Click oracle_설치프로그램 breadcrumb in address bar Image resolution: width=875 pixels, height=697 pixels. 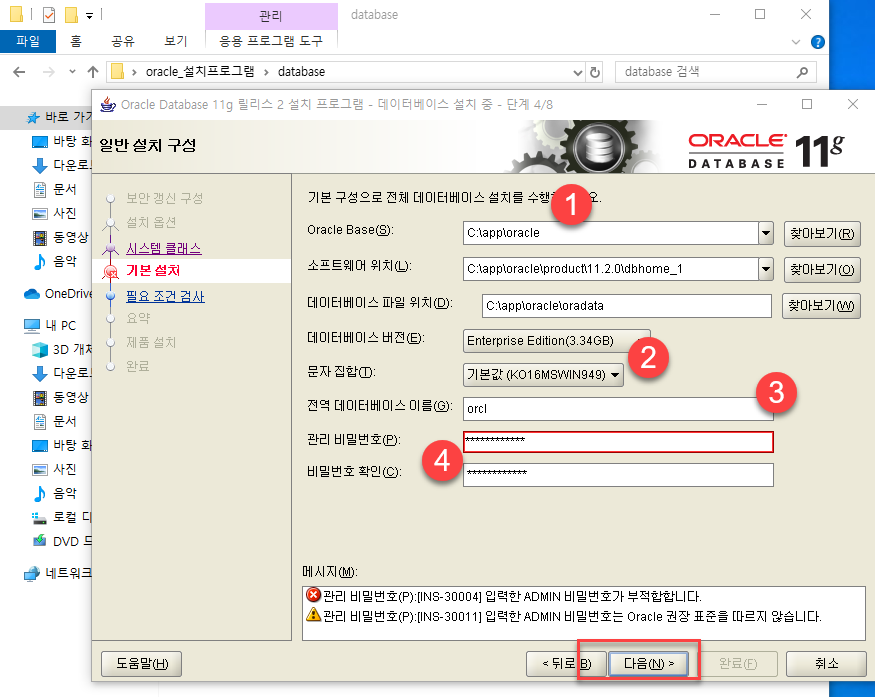(200, 71)
